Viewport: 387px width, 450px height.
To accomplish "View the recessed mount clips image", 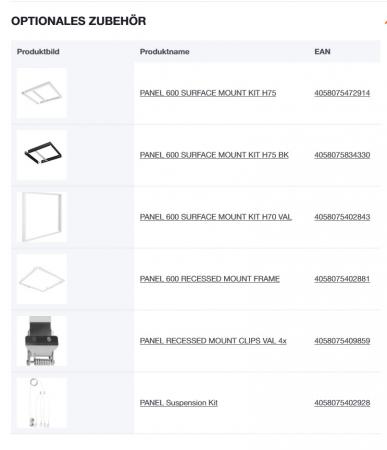I will tap(41, 341).
